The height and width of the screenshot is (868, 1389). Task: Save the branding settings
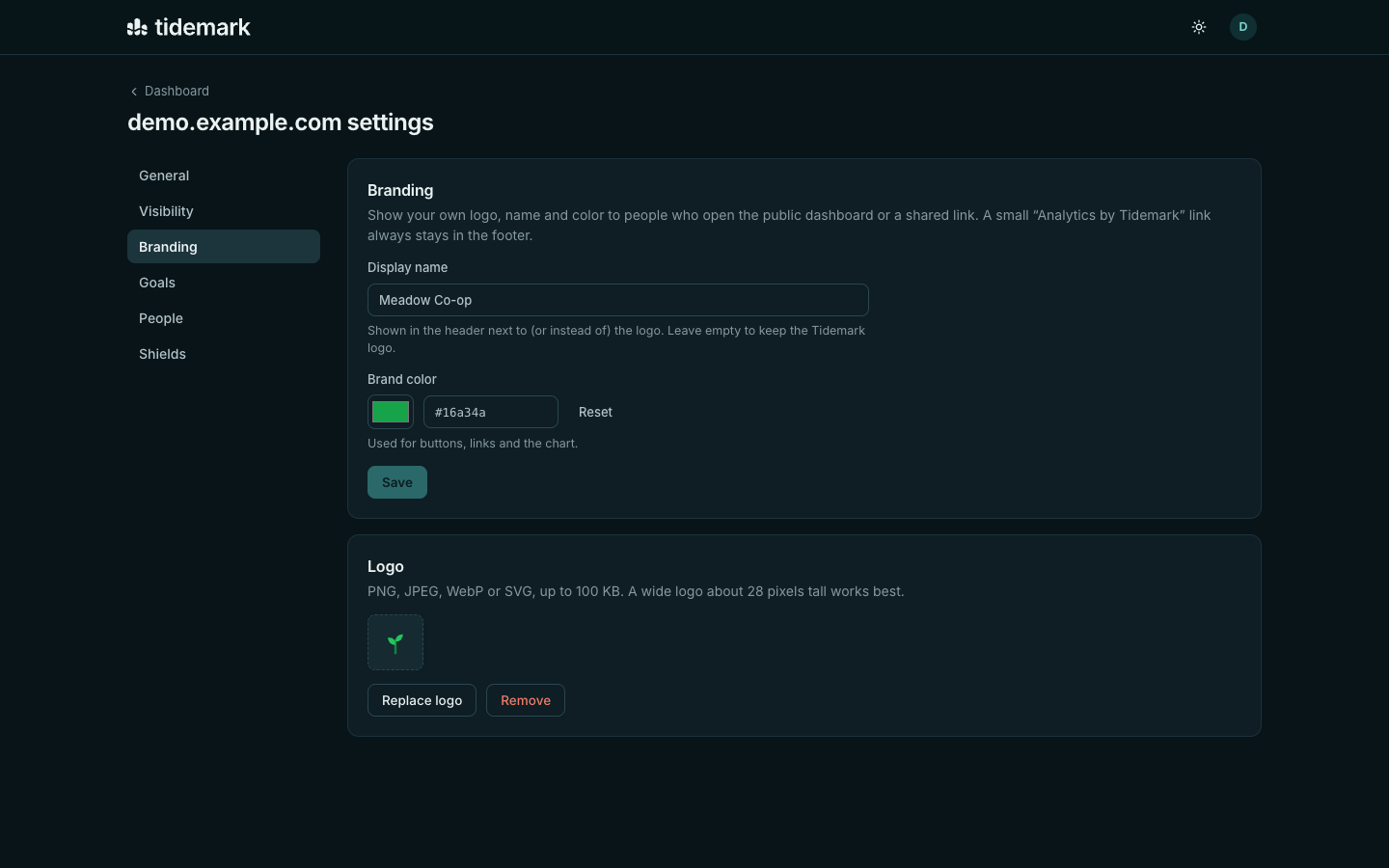pos(397,482)
